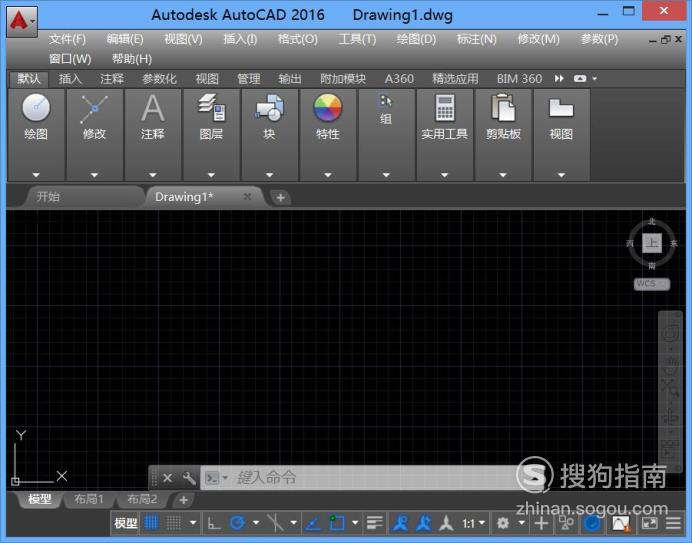Toggle isometric drafting in status bar
This screenshot has height=543, width=692.
275,523
